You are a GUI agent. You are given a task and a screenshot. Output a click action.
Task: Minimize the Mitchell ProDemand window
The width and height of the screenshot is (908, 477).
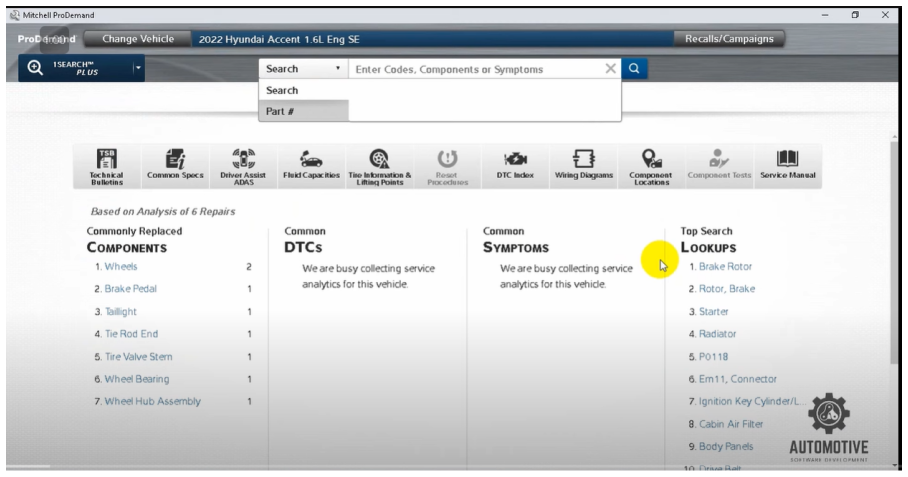[x=825, y=15]
